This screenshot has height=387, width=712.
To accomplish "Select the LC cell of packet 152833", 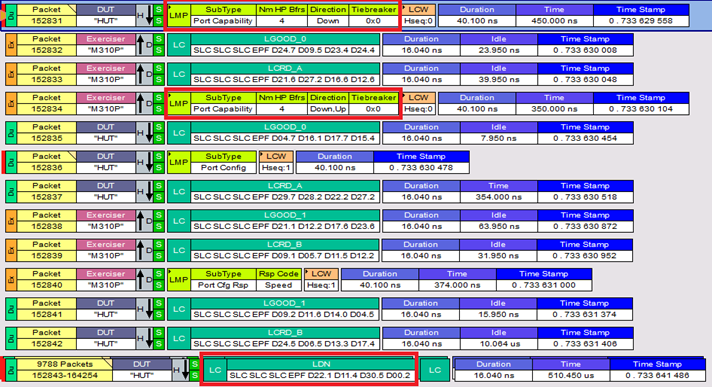I will [x=179, y=74].
